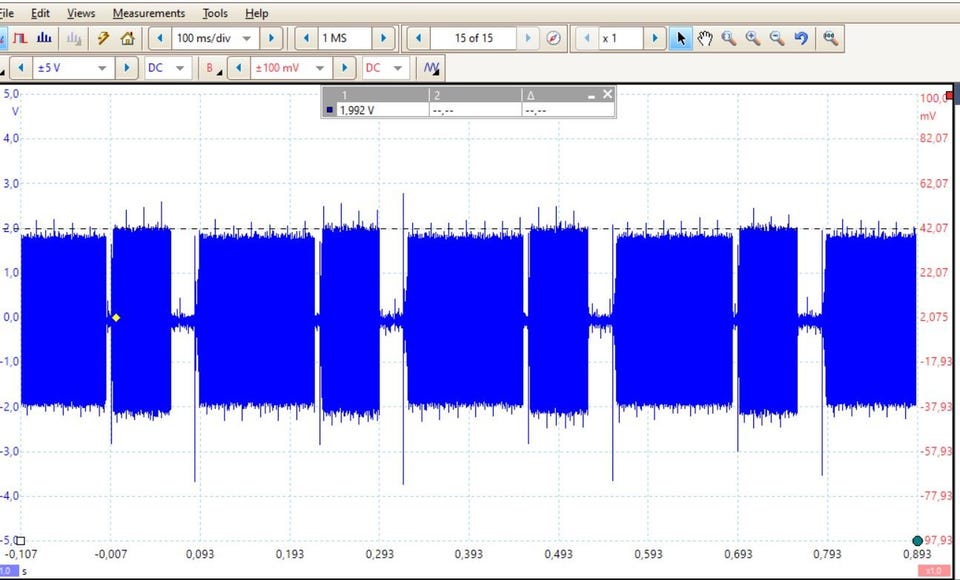This screenshot has height=580, width=960.
Task: Select the arrow pointer selection tool
Action: pyautogui.click(x=681, y=38)
